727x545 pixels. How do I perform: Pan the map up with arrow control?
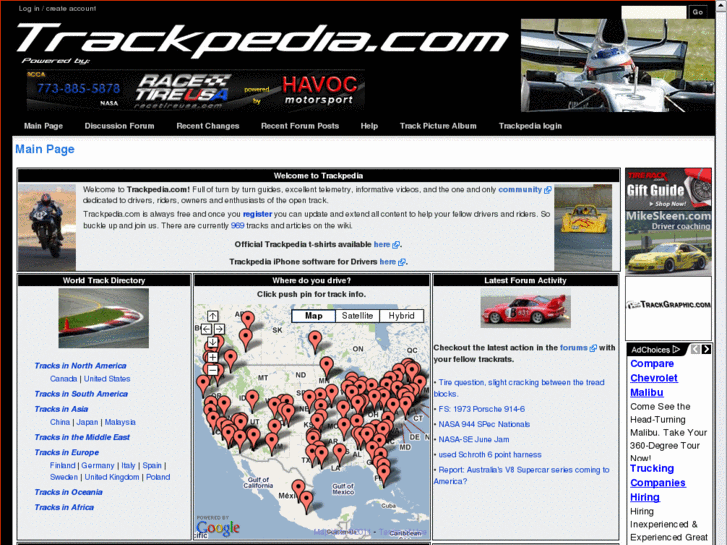(212, 316)
